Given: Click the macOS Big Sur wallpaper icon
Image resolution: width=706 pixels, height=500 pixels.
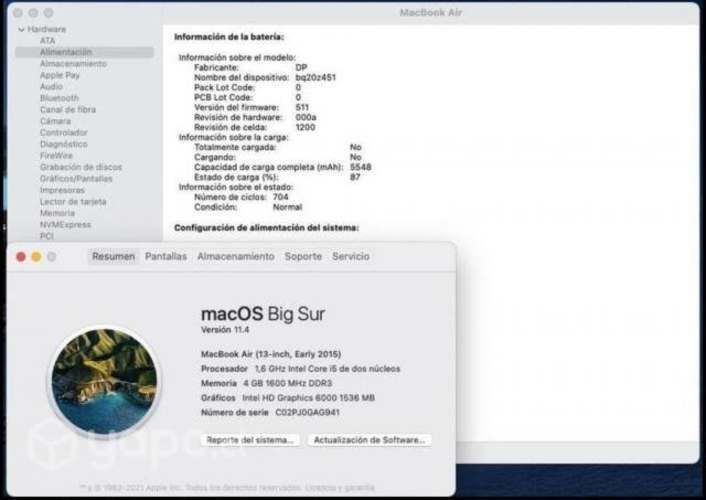Looking at the screenshot, I should point(104,382).
